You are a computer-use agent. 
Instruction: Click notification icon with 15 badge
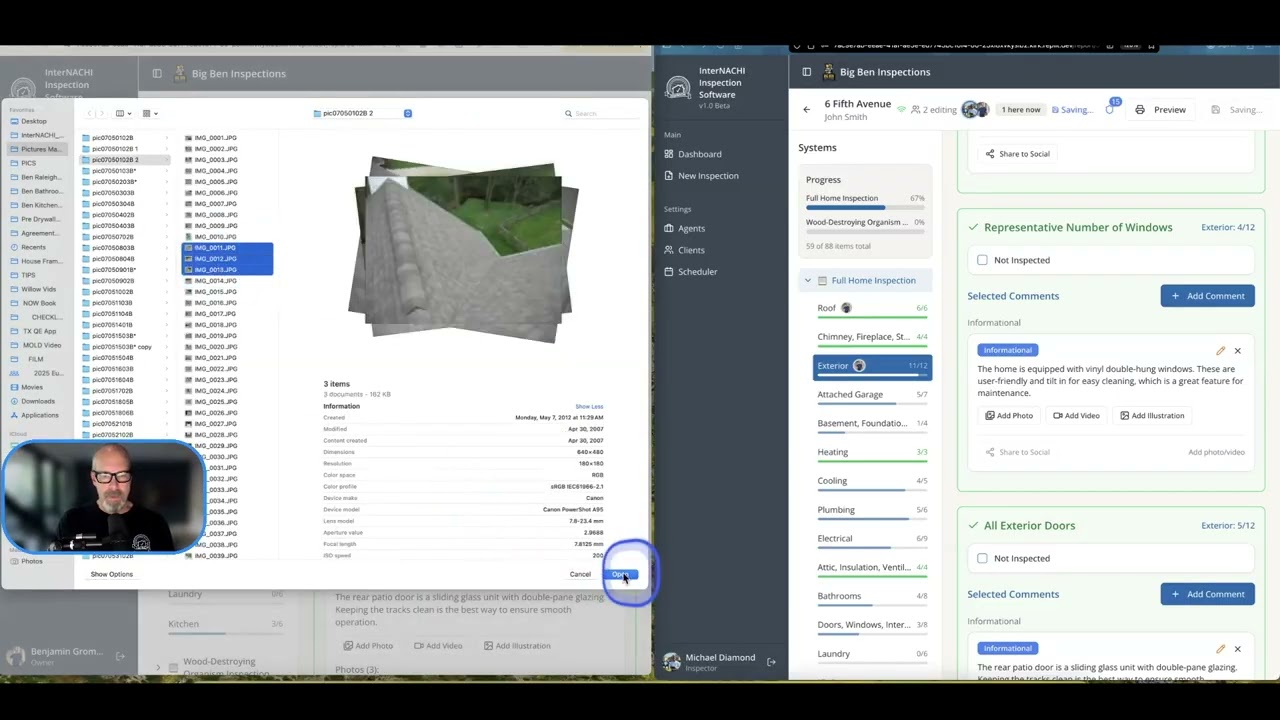(1110, 108)
